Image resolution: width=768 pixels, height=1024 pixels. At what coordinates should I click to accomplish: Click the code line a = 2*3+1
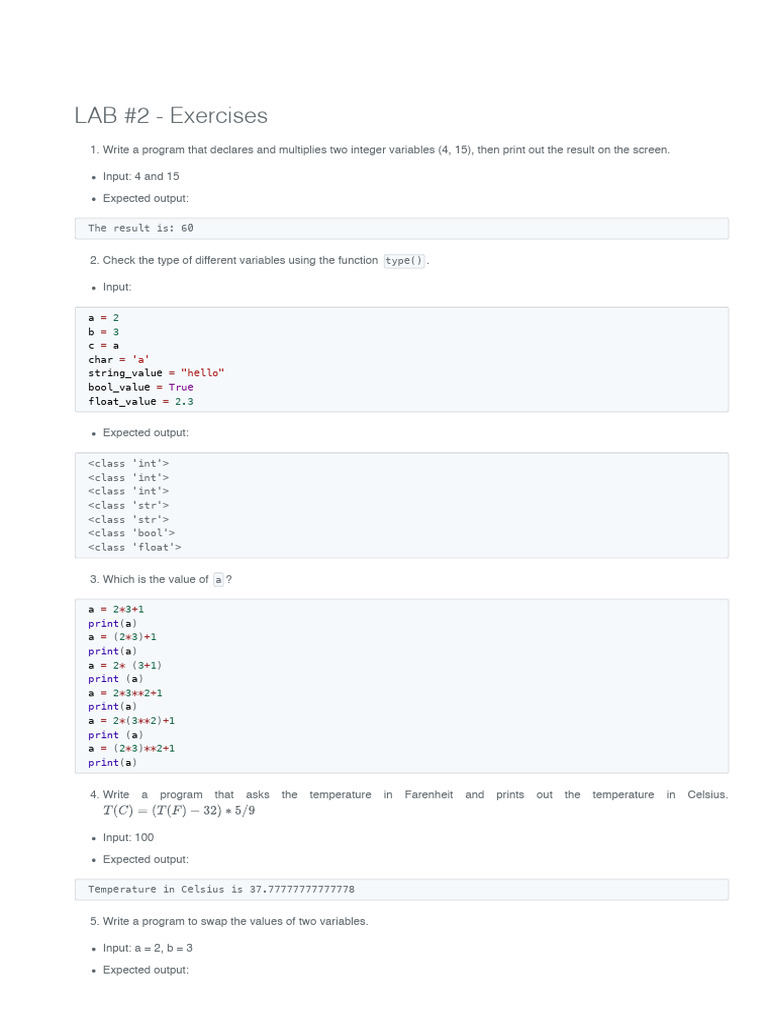(116, 609)
